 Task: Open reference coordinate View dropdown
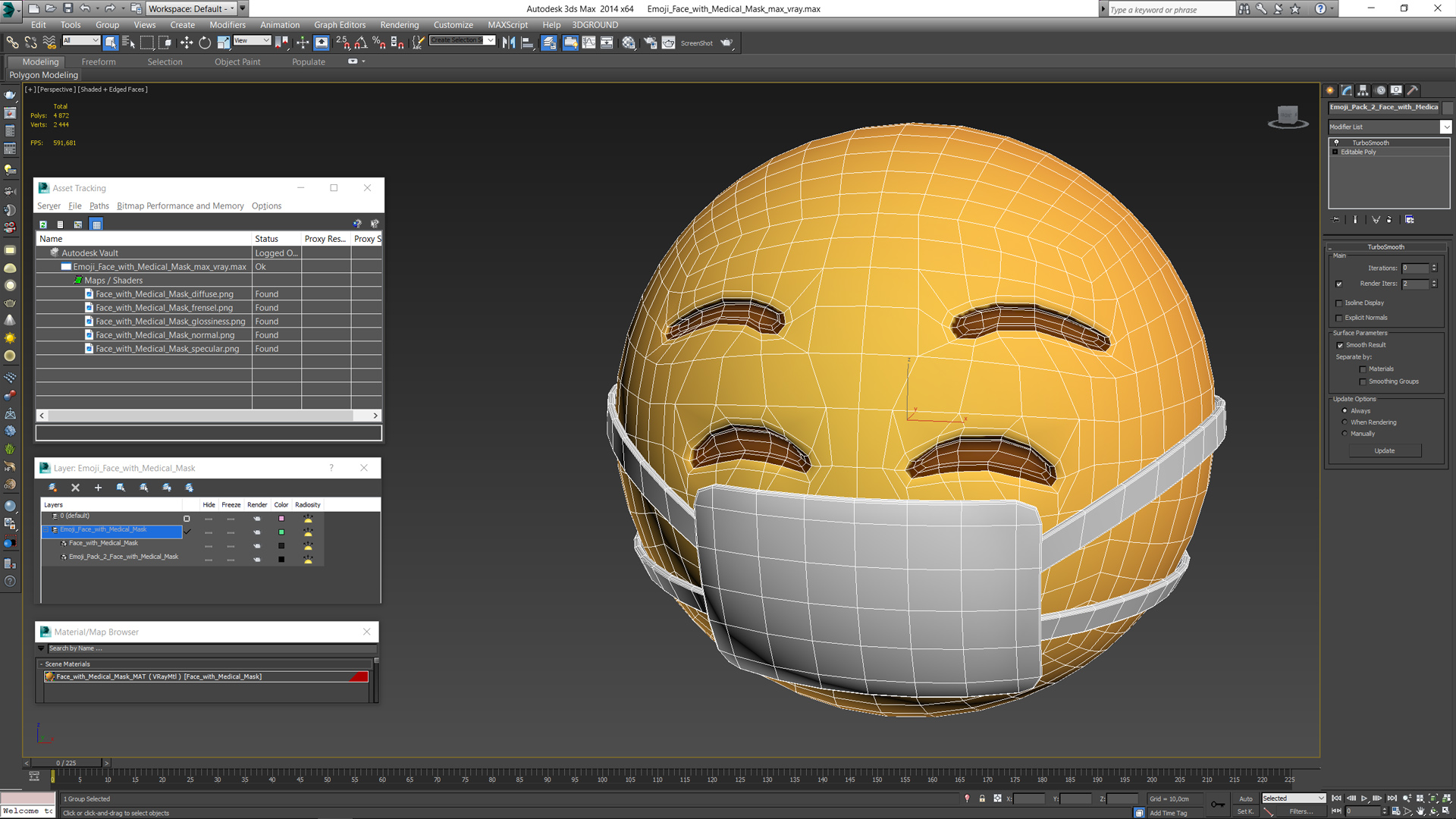coord(252,40)
